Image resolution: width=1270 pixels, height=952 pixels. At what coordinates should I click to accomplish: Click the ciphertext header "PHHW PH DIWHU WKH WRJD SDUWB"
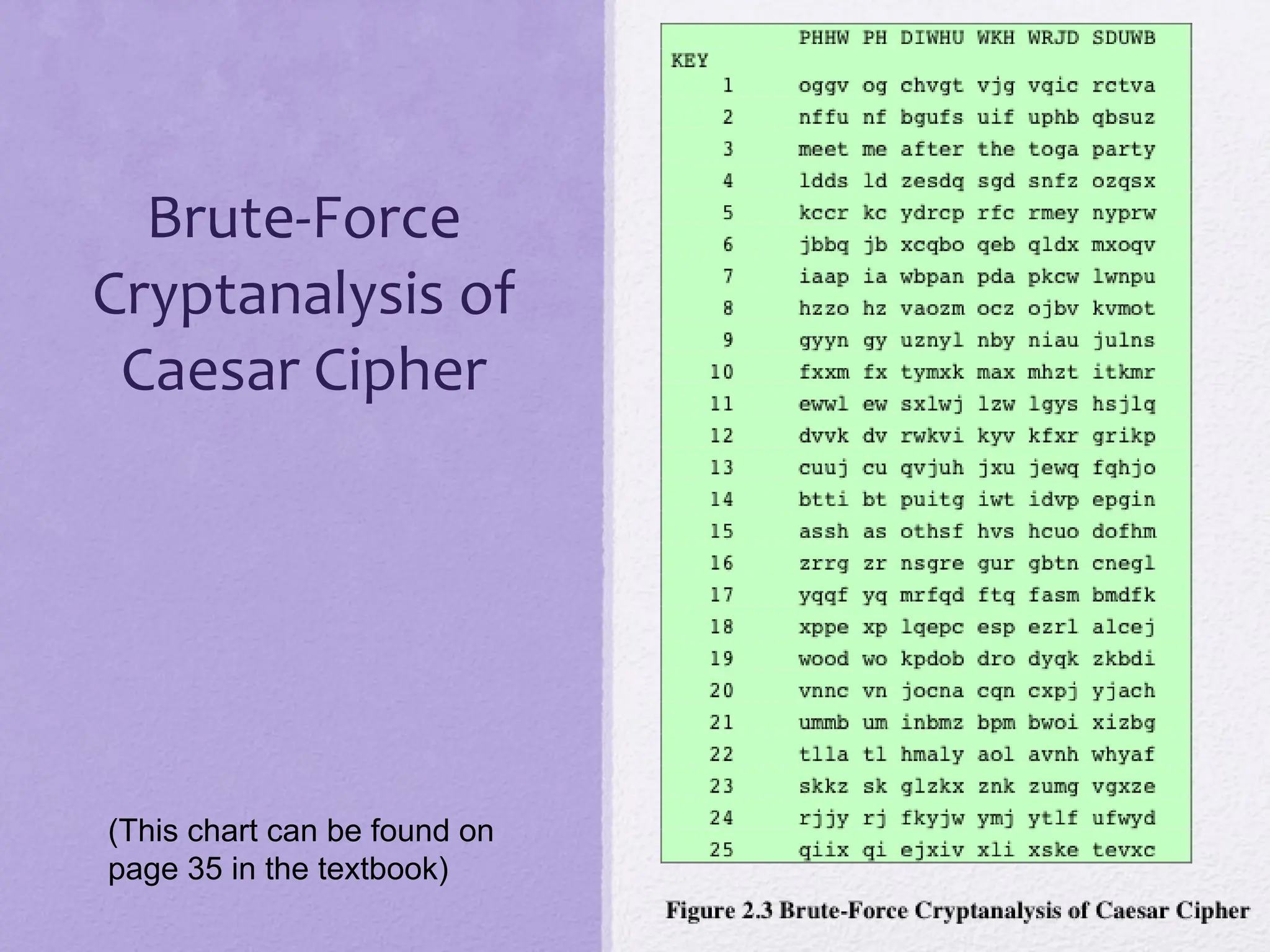(x=977, y=38)
